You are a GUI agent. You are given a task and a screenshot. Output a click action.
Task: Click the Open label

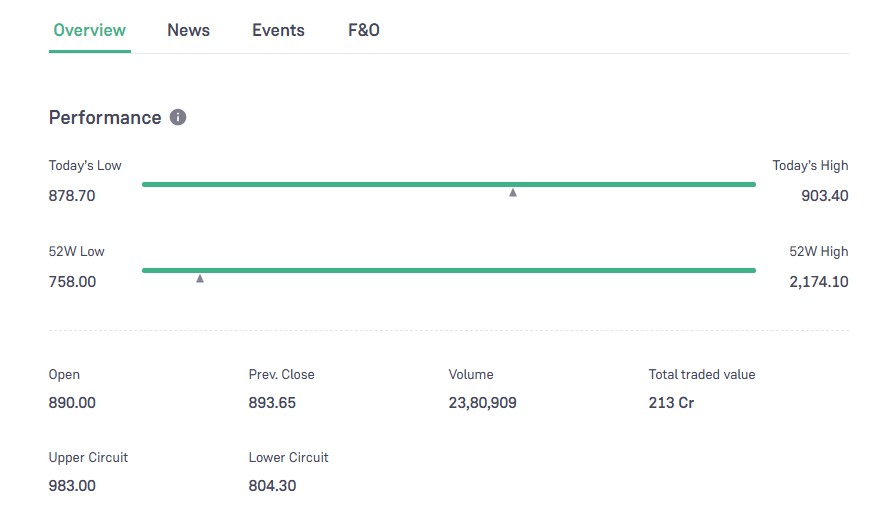64,374
